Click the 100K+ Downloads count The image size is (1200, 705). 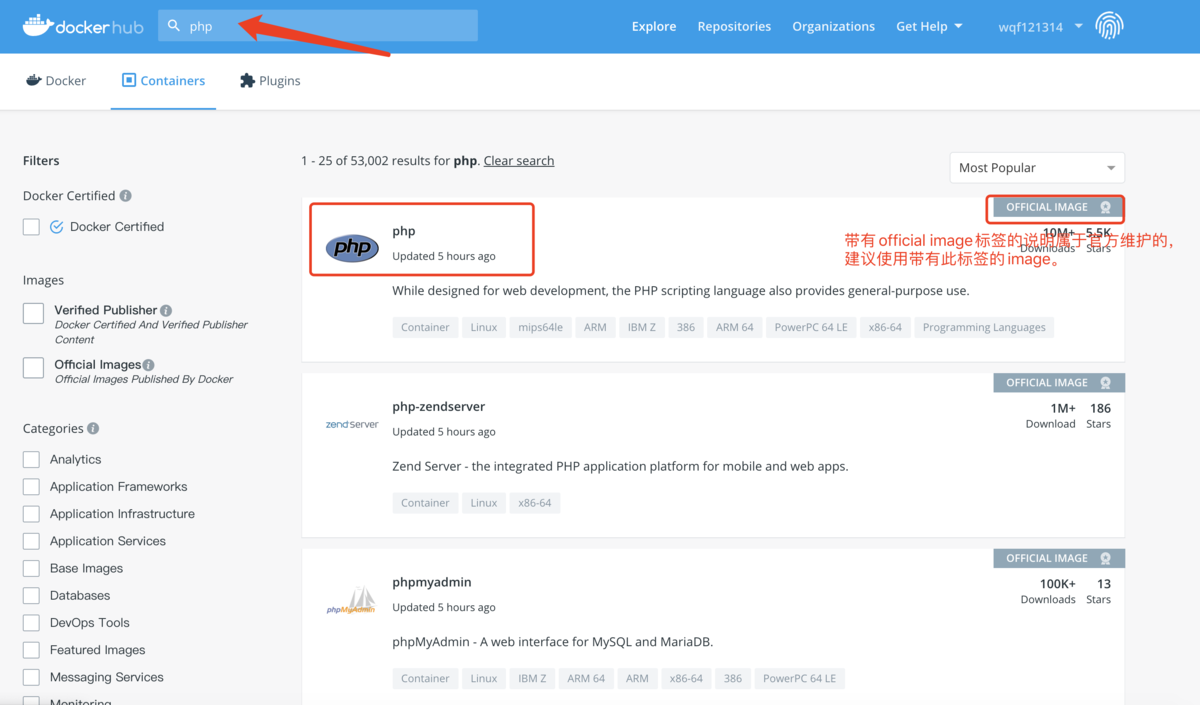coord(1048,591)
